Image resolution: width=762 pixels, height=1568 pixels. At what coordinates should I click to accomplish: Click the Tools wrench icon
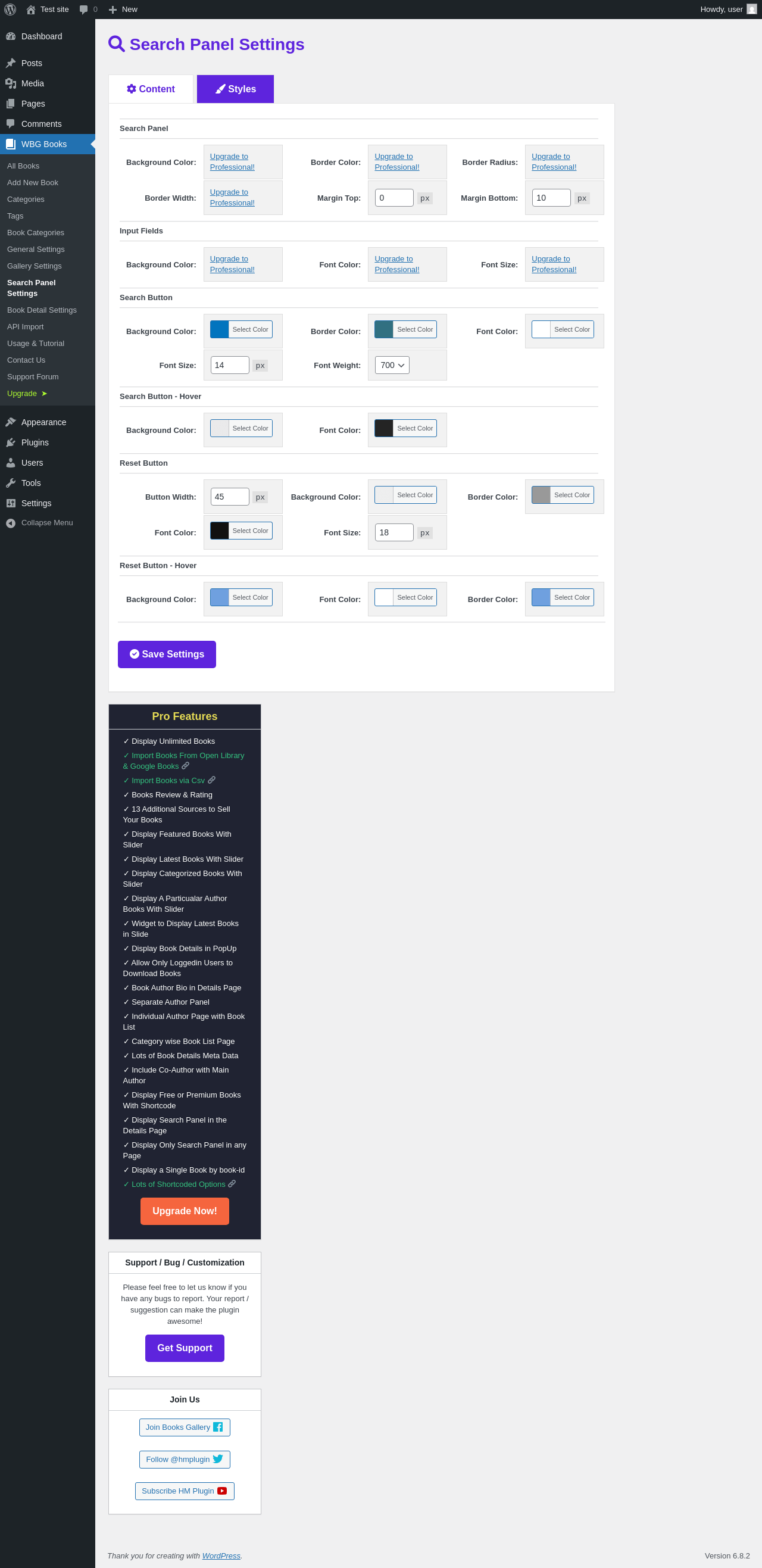click(10, 483)
